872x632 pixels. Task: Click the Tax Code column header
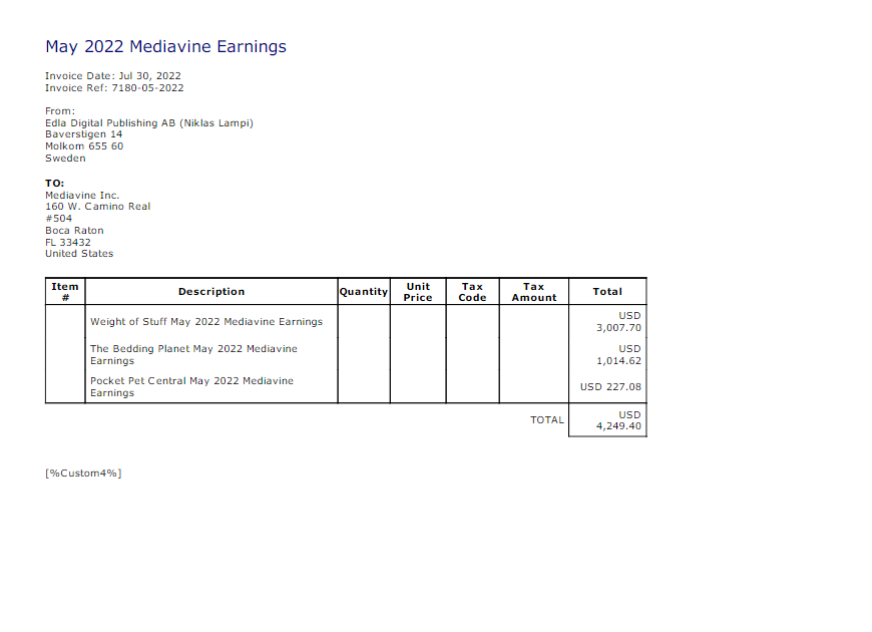click(472, 292)
